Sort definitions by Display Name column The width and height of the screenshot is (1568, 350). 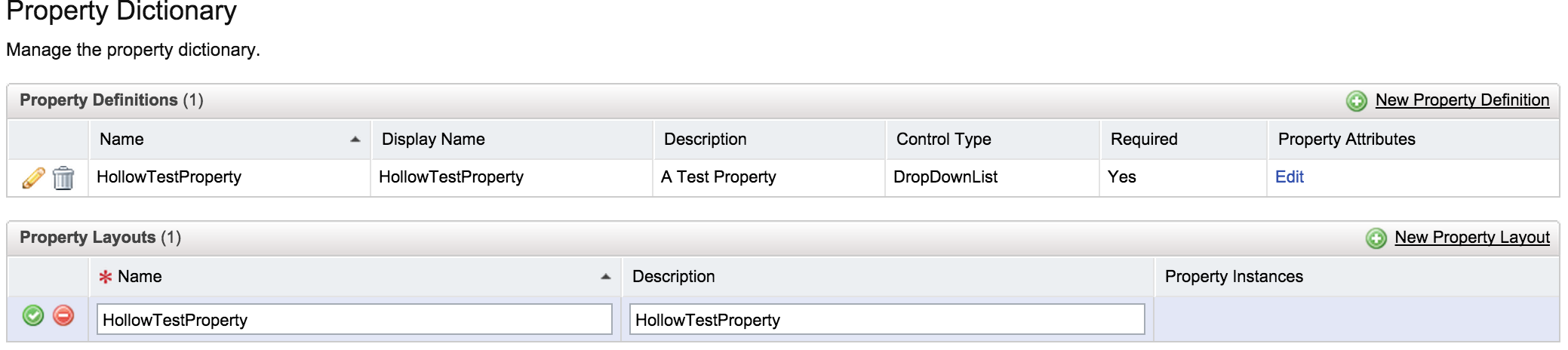433,140
